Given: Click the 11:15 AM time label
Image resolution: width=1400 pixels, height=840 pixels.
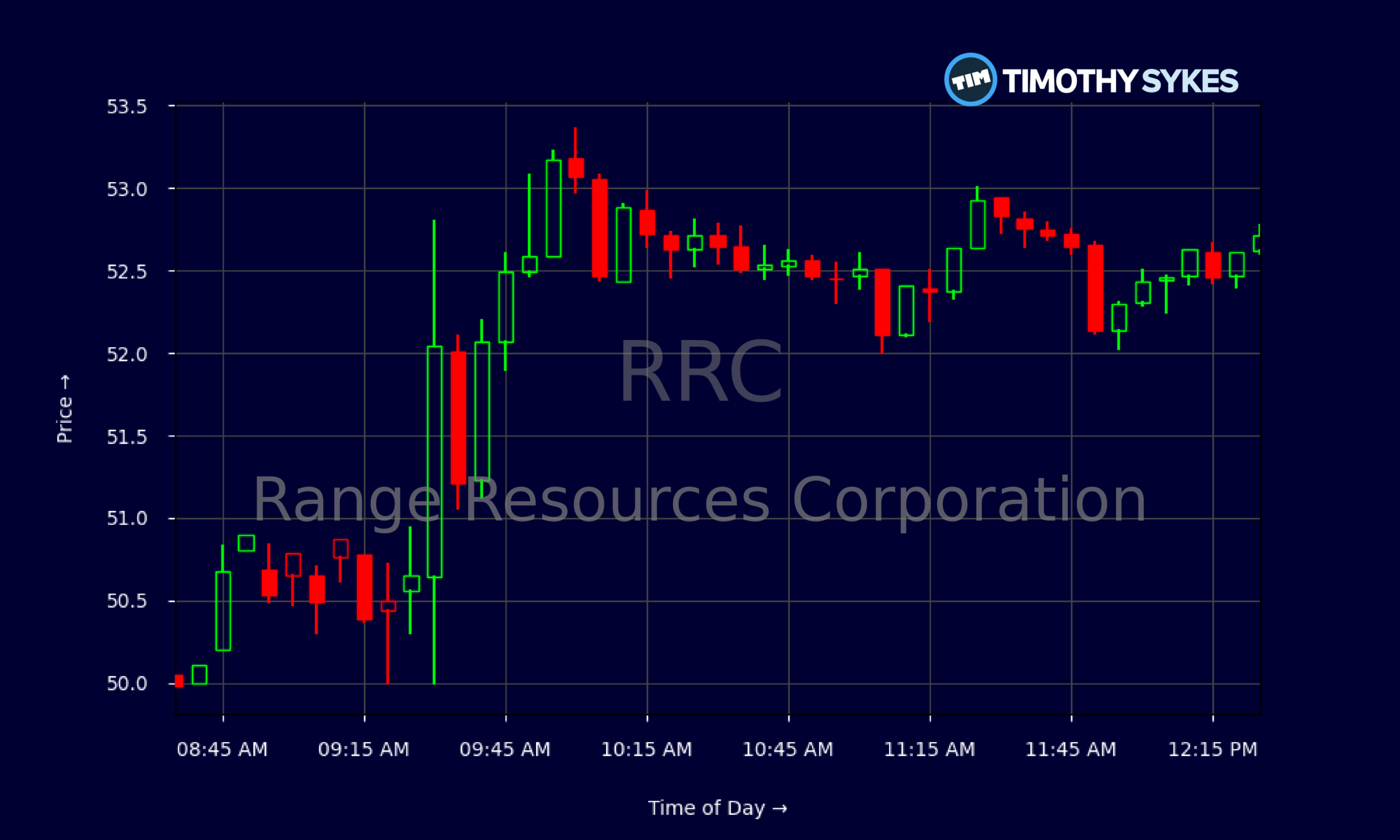Looking at the screenshot, I should [930, 749].
